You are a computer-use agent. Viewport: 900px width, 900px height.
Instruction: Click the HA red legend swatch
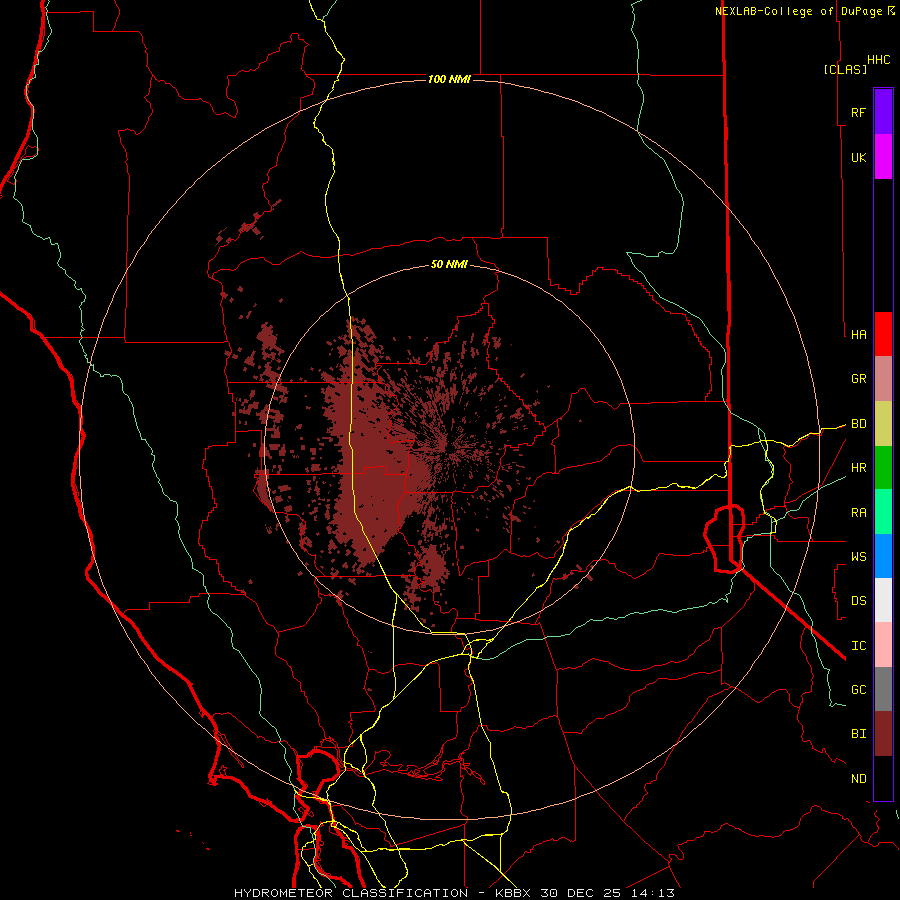point(883,334)
